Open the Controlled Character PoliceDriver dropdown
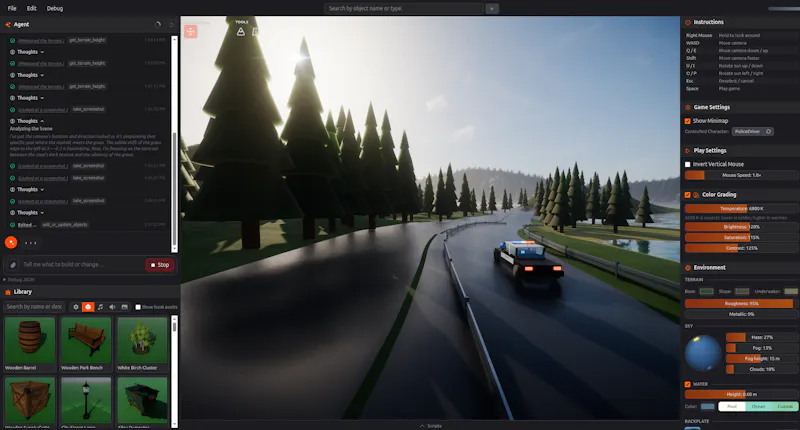Screen dimensions: 800x430 [753, 132]
